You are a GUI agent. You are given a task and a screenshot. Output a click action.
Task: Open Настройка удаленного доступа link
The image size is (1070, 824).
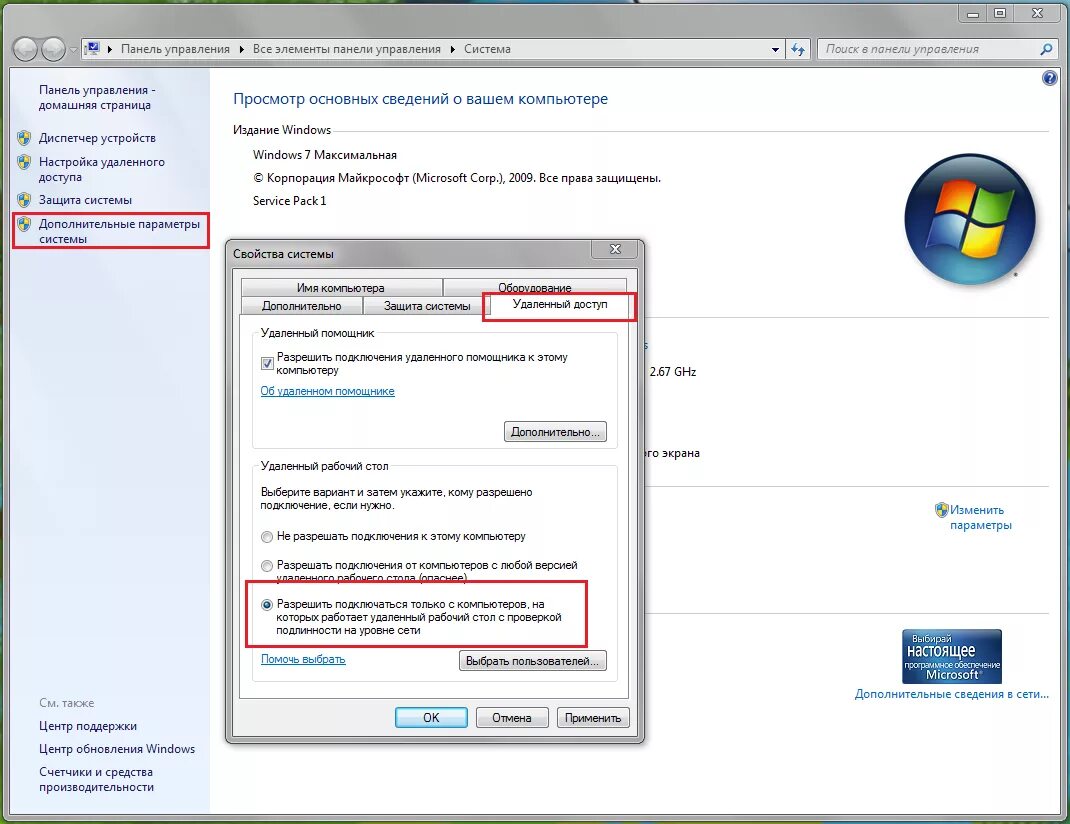click(102, 169)
